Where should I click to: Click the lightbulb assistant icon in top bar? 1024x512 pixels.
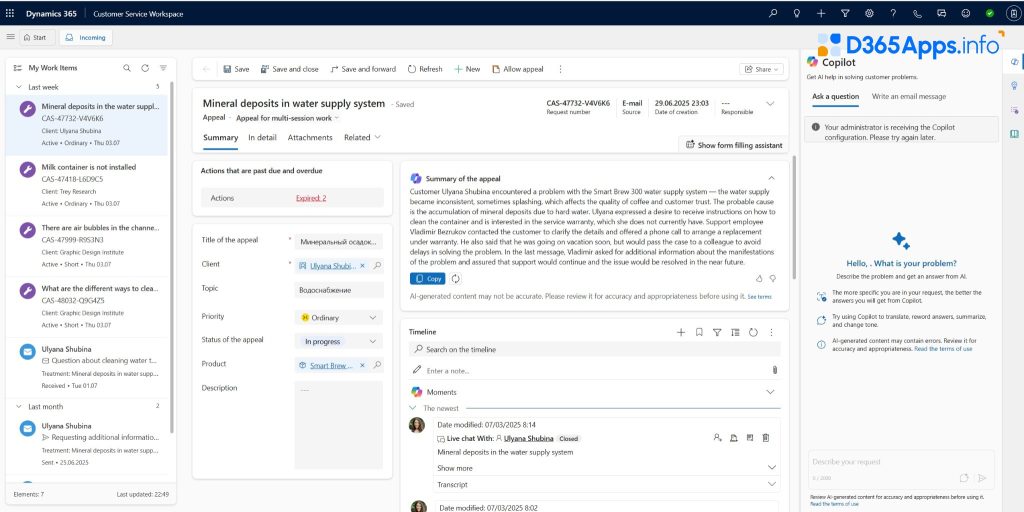pos(797,13)
